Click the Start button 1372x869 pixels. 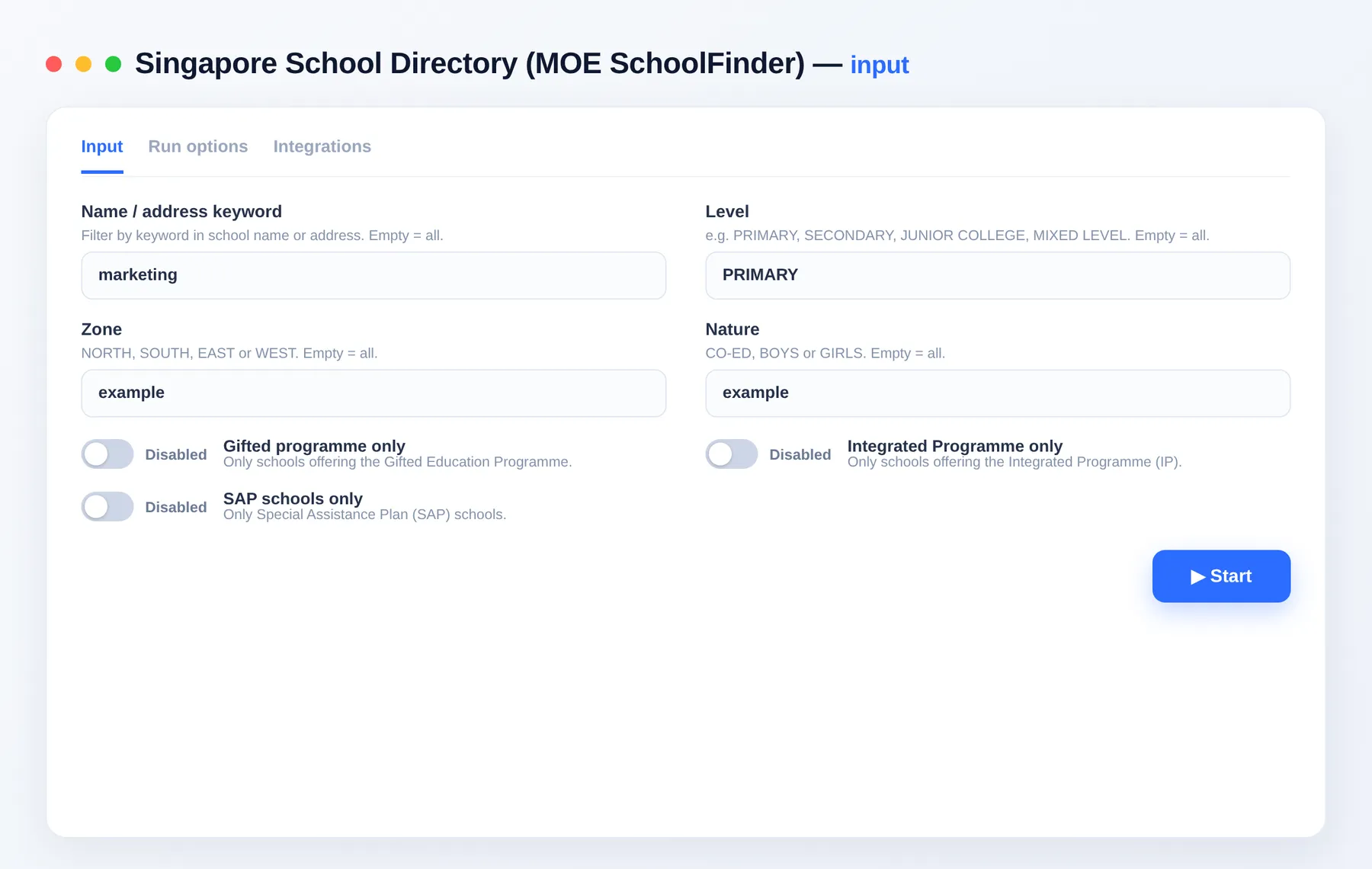point(1221,576)
